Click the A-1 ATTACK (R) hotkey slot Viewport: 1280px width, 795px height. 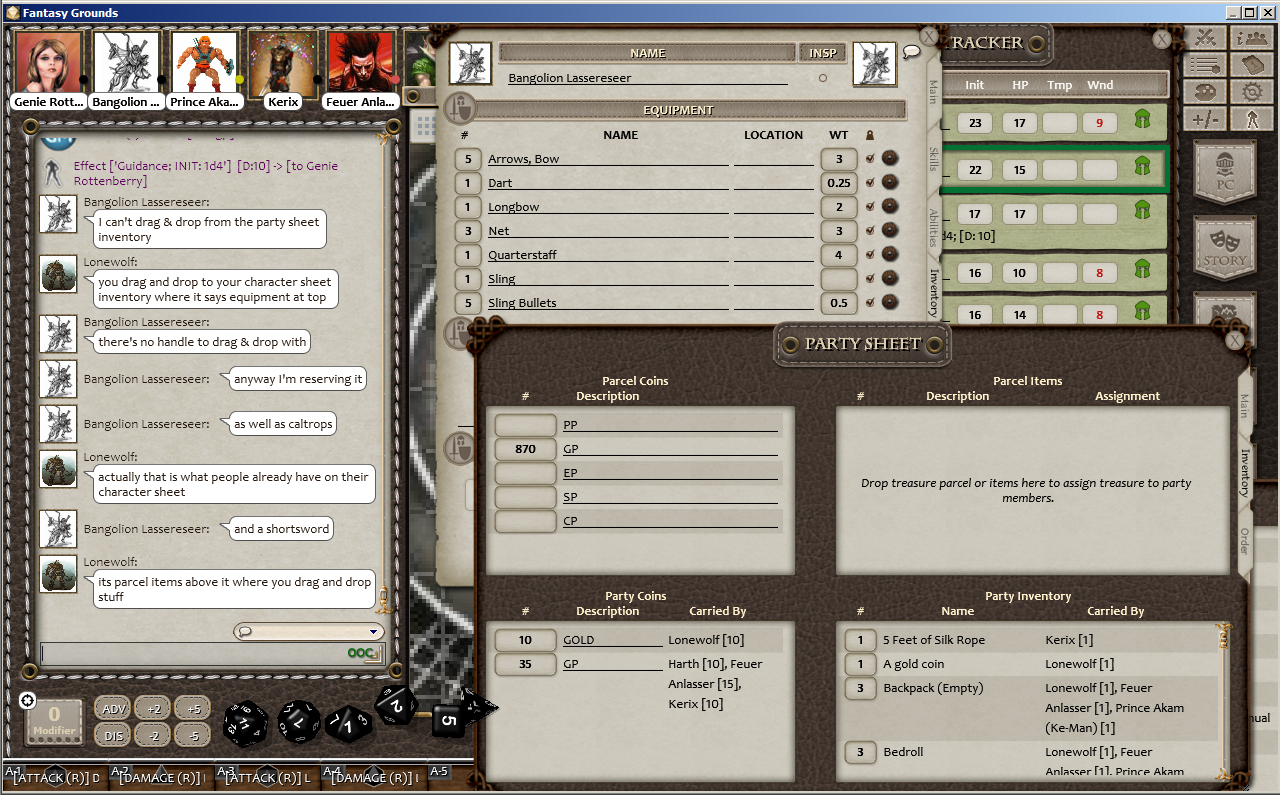point(53,777)
